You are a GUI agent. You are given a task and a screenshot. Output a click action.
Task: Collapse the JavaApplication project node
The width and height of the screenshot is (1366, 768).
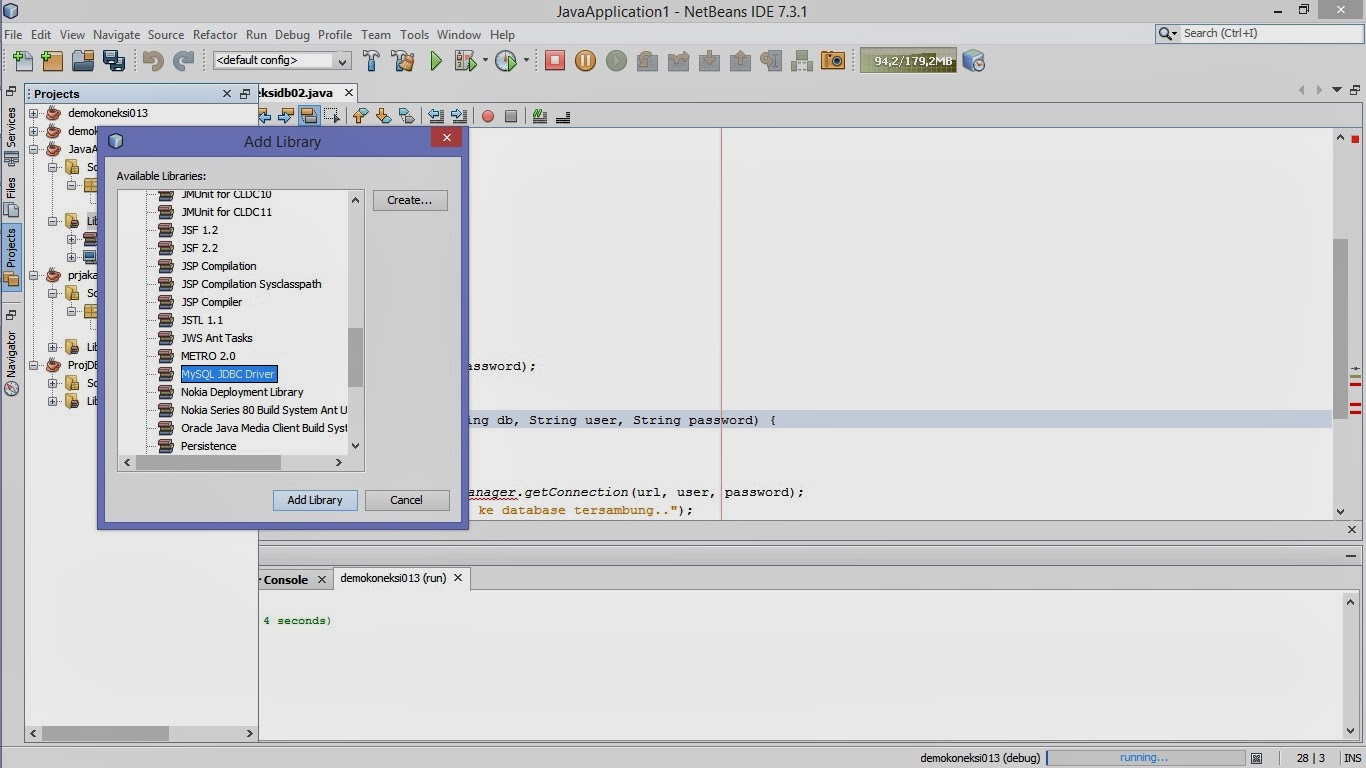[33, 149]
